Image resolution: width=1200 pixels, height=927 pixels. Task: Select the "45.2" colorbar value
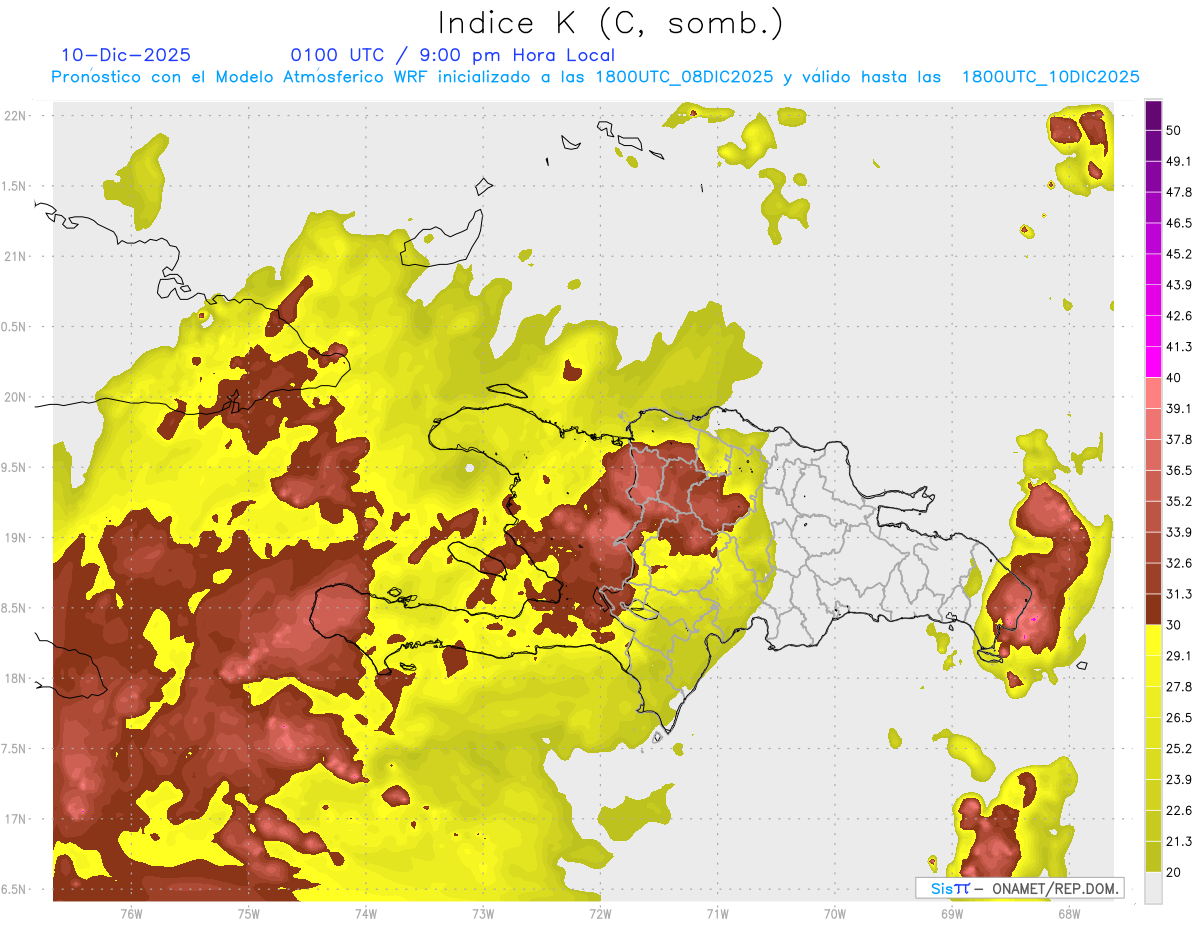tap(1179, 254)
